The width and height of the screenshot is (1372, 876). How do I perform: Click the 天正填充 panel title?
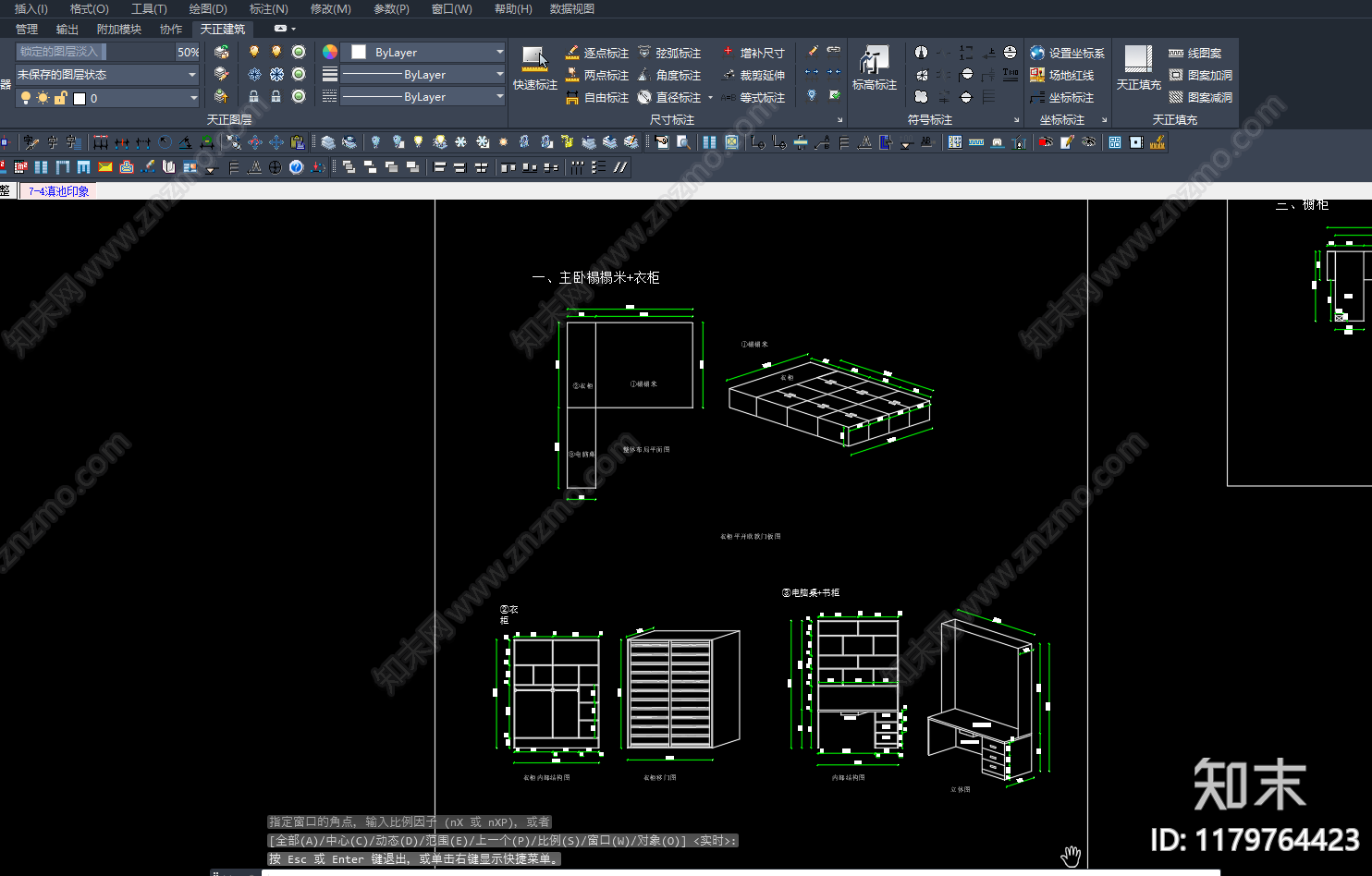click(1175, 119)
